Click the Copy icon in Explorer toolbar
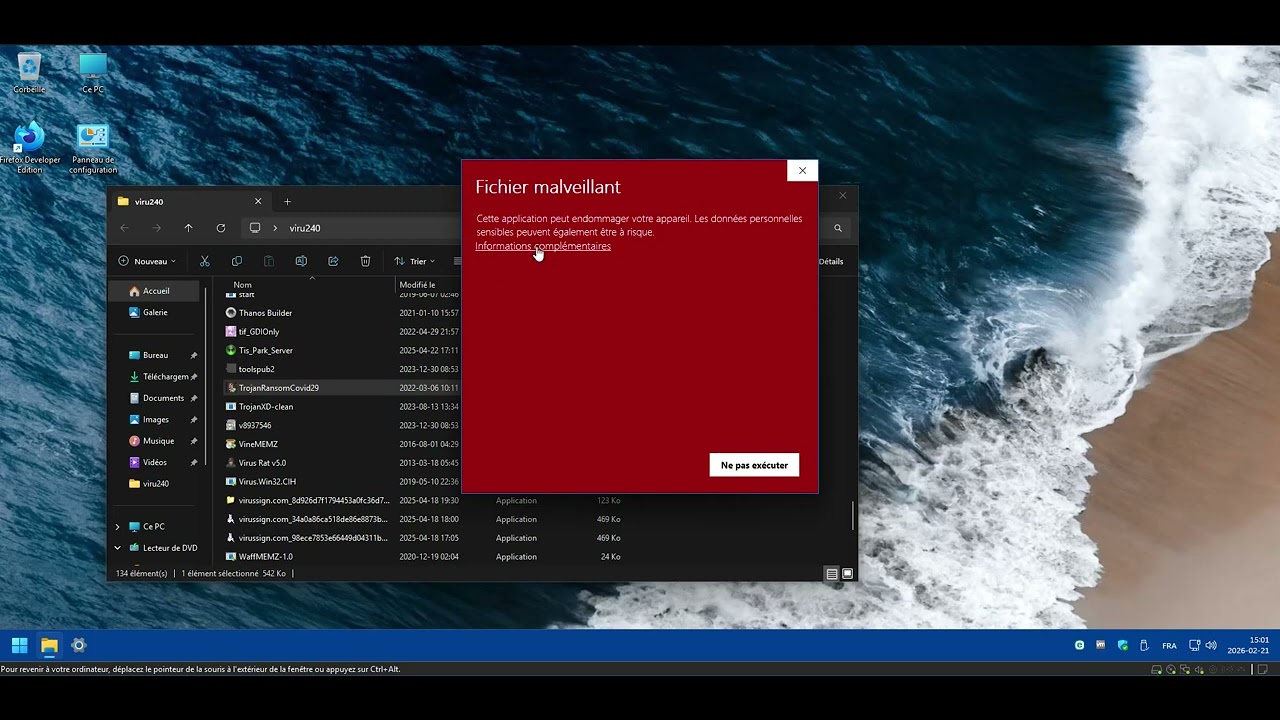The width and height of the screenshot is (1280, 720). (237, 261)
